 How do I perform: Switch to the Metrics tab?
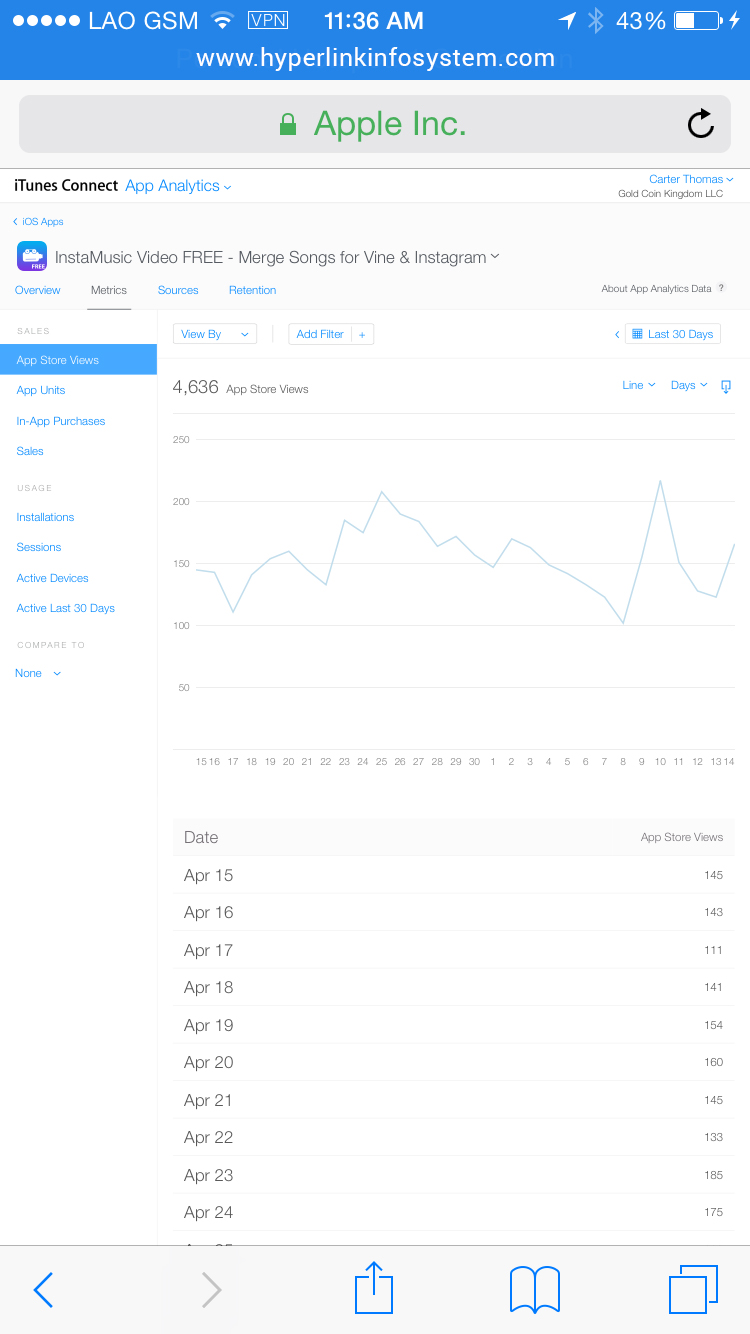point(109,290)
